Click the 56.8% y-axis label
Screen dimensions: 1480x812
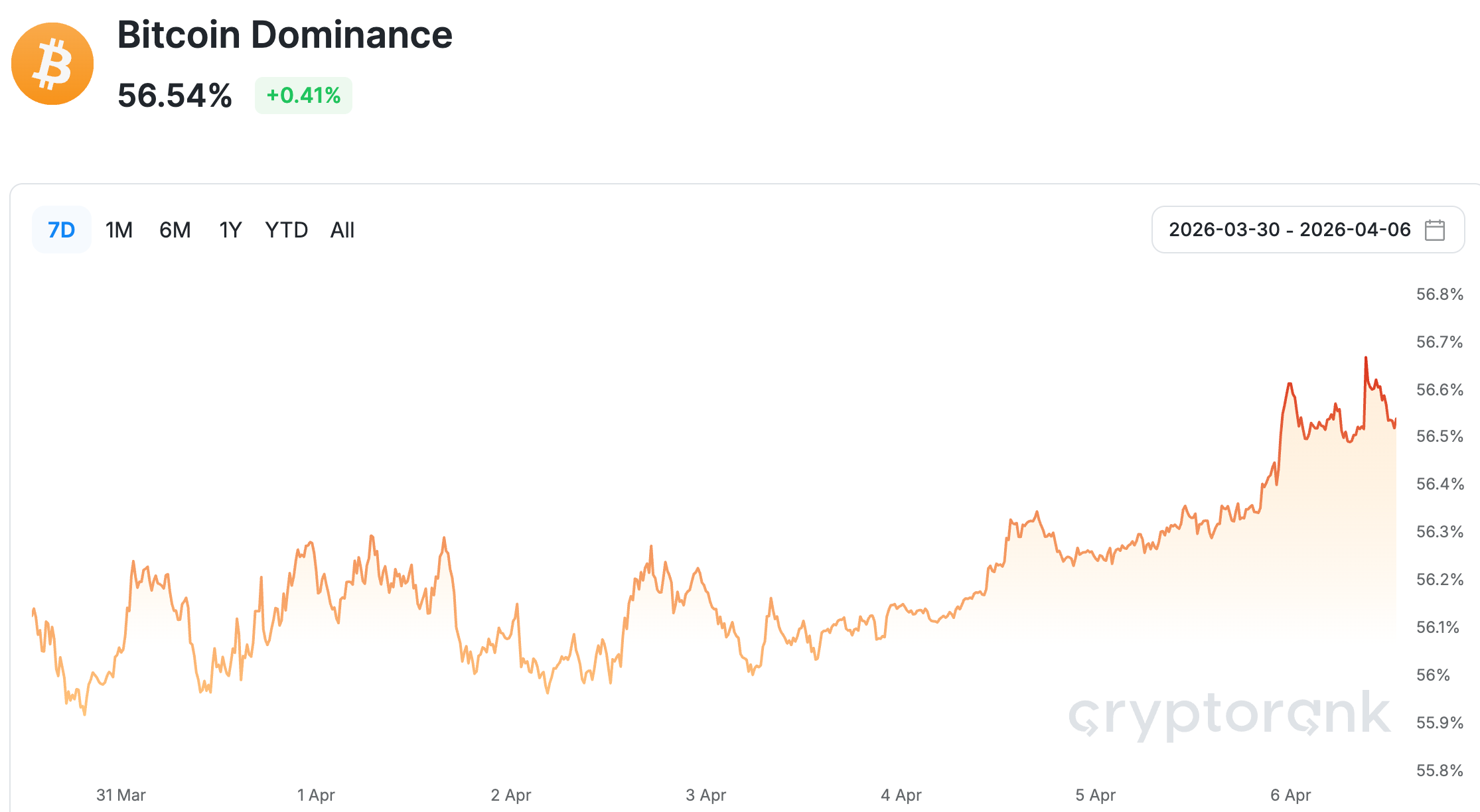(1439, 294)
